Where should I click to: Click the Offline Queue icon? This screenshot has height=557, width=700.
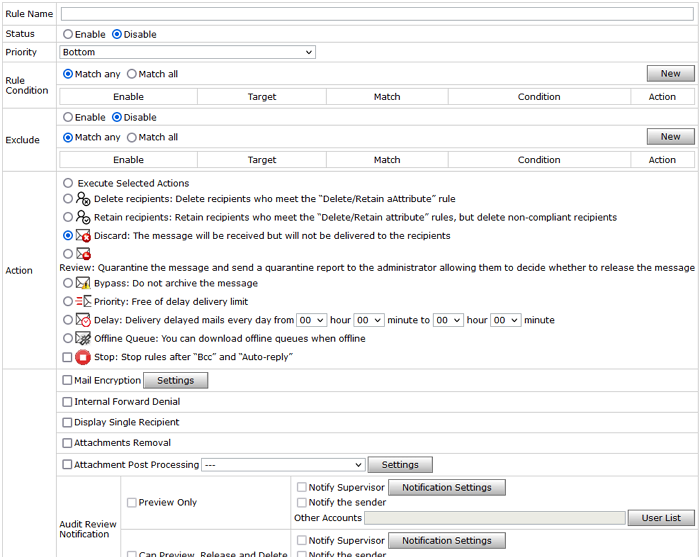pyautogui.click(x=84, y=339)
